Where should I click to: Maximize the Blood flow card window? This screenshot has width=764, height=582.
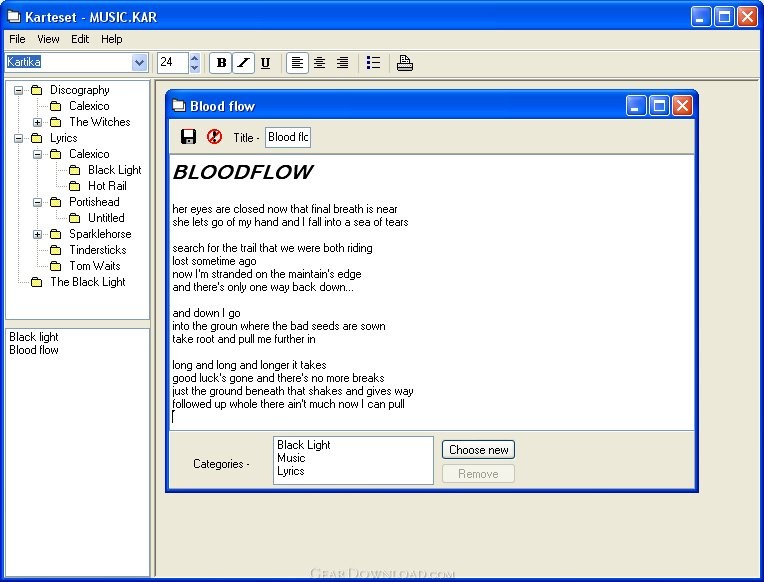[x=659, y=106]
